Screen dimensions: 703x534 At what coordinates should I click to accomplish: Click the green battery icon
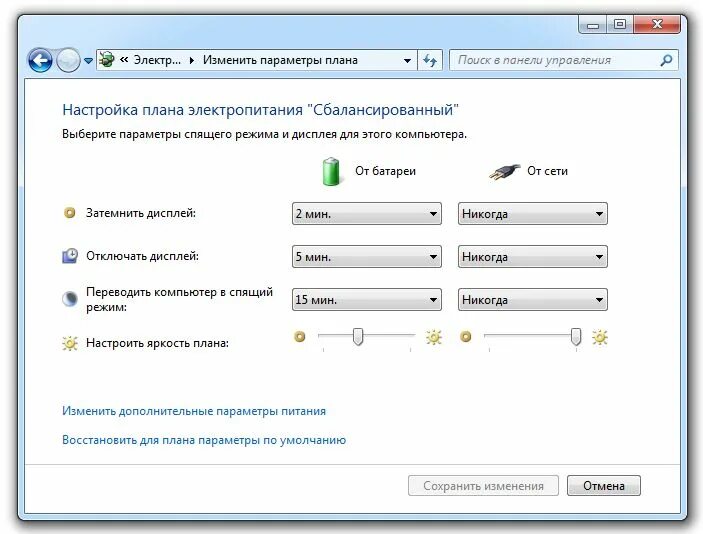tap(332, 171)
